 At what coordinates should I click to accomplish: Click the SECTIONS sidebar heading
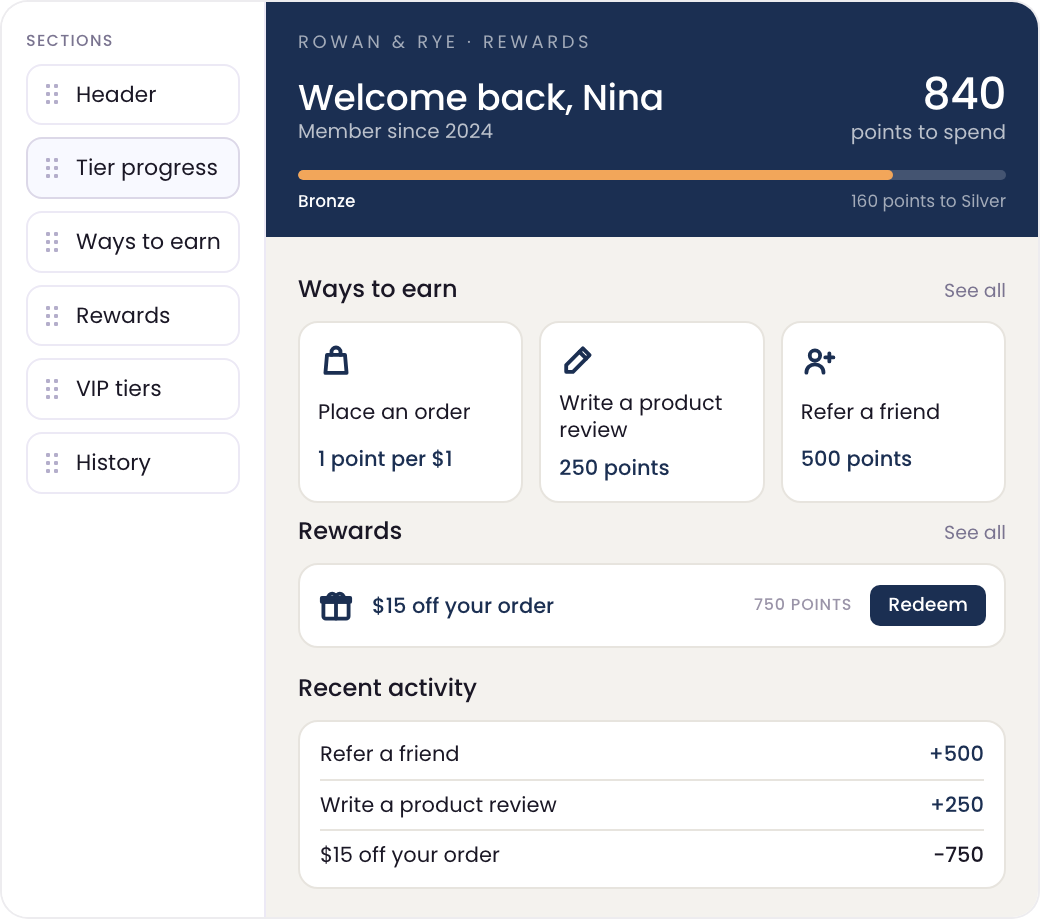(x=69, y=40)
